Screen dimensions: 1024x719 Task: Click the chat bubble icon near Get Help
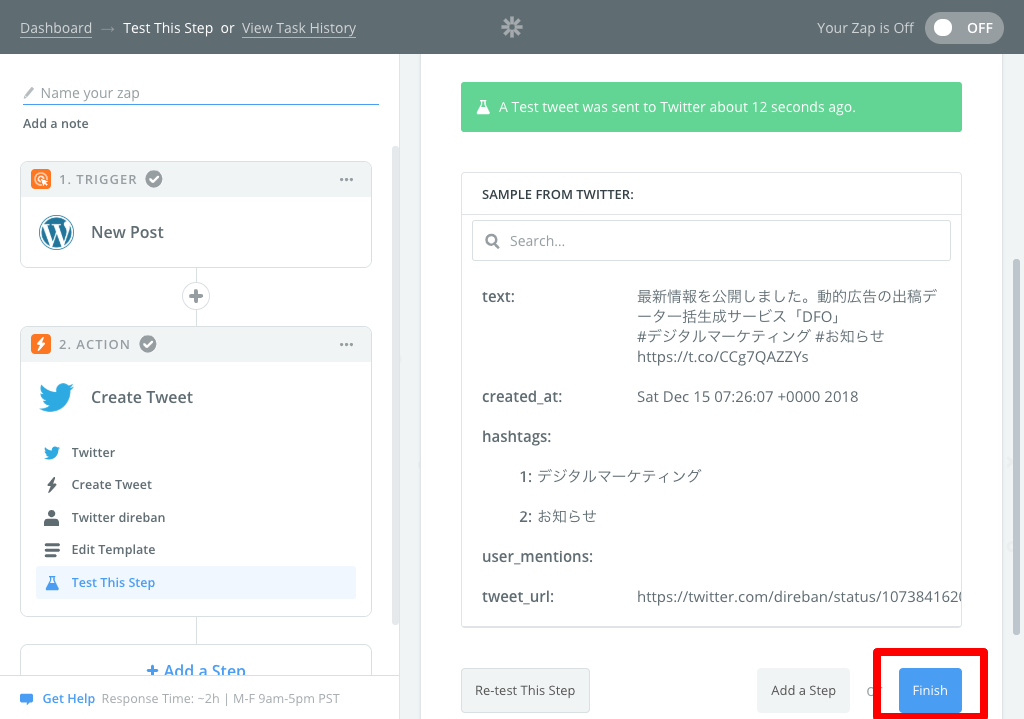[x=27, y=699]
